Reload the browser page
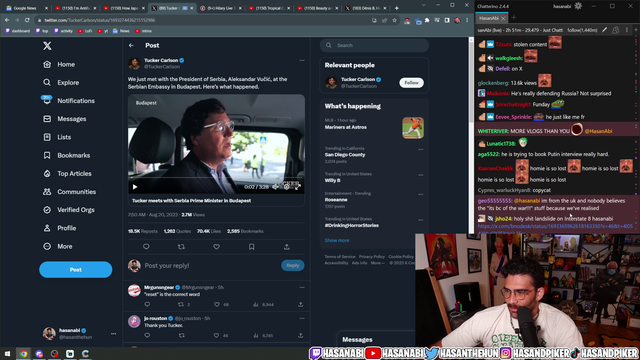This screenshot has width=640, height=360. click(x=27, y=20)
